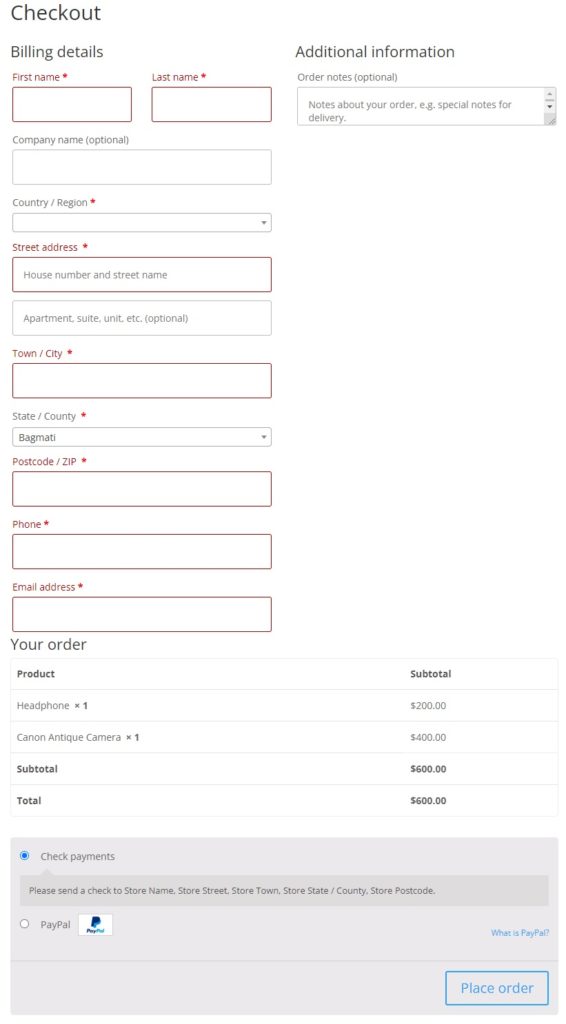Focus the Email address field

point(142,615)
